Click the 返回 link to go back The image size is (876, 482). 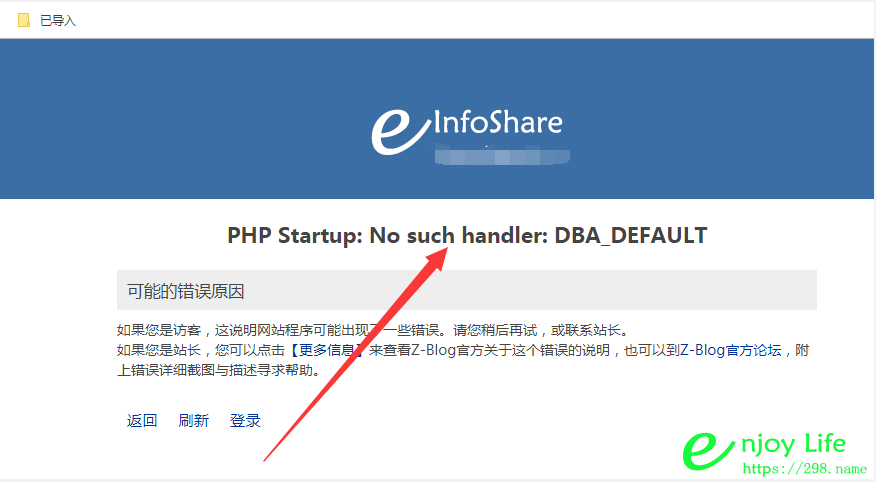coord(142,421)
